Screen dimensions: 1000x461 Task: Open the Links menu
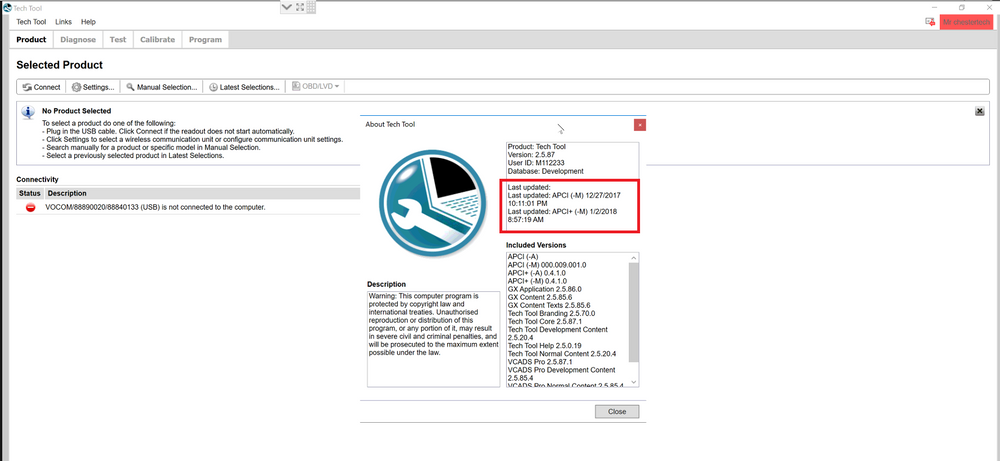click(x=64, y=22)
